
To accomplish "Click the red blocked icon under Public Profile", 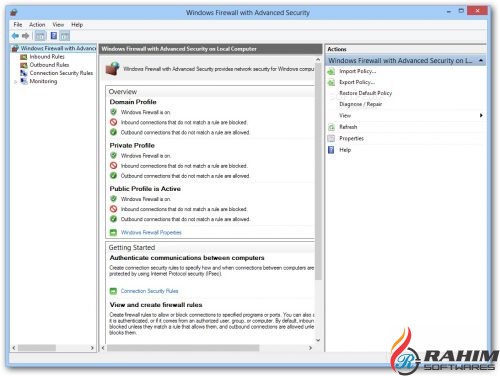I will pyautogui.click(x=113, y=209).
